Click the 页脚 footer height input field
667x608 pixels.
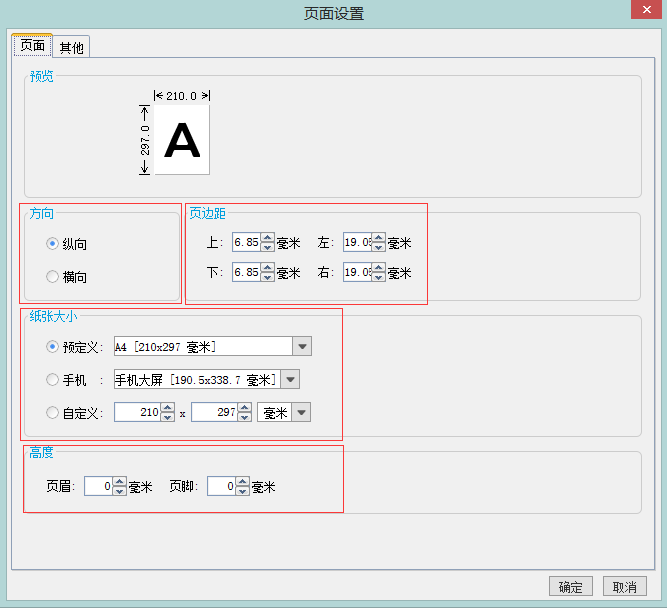(x=221, y=486)
